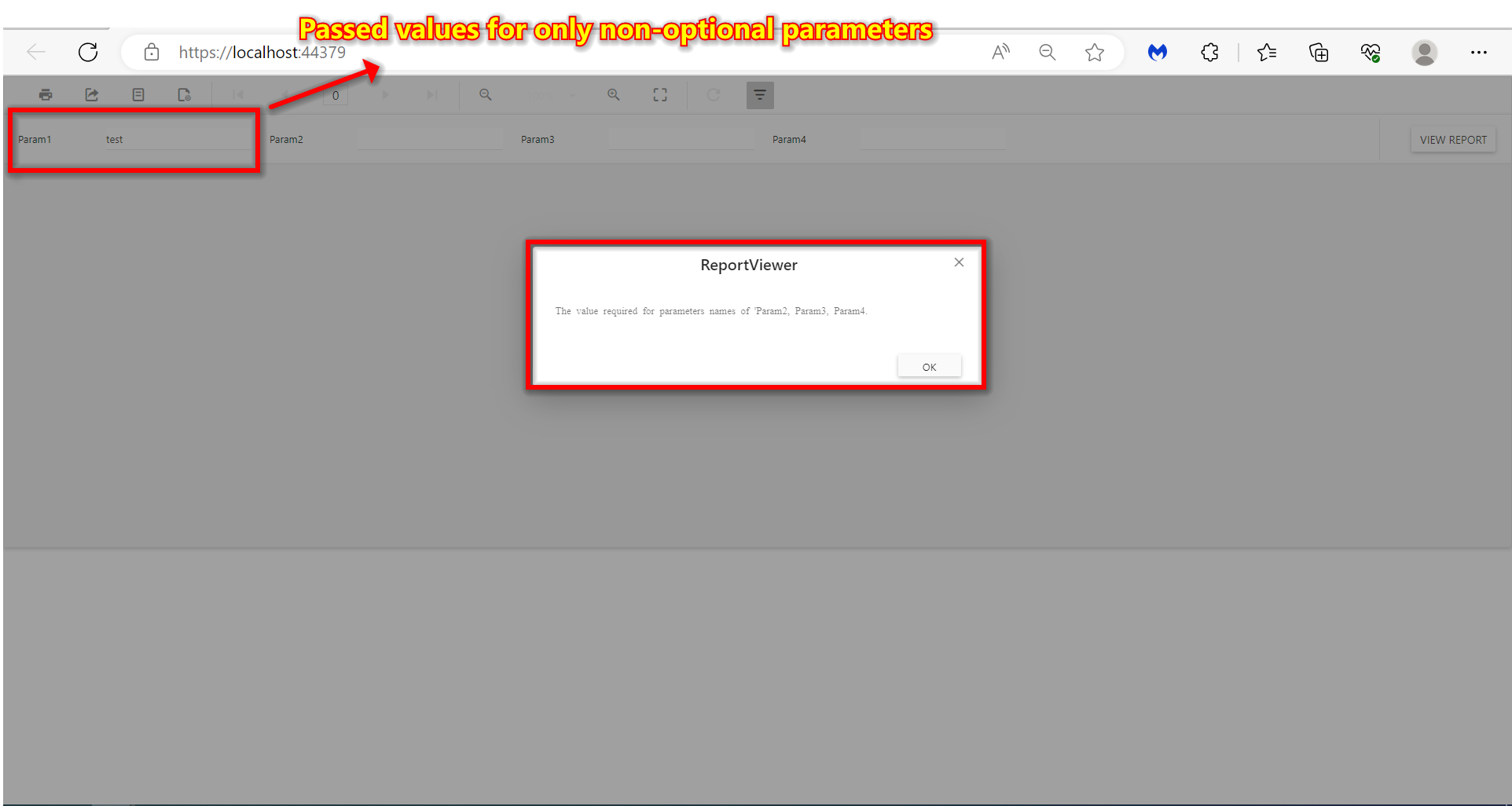Click the site info lock icon
This screenshot has width=1512, height=806.
[152, 52]
